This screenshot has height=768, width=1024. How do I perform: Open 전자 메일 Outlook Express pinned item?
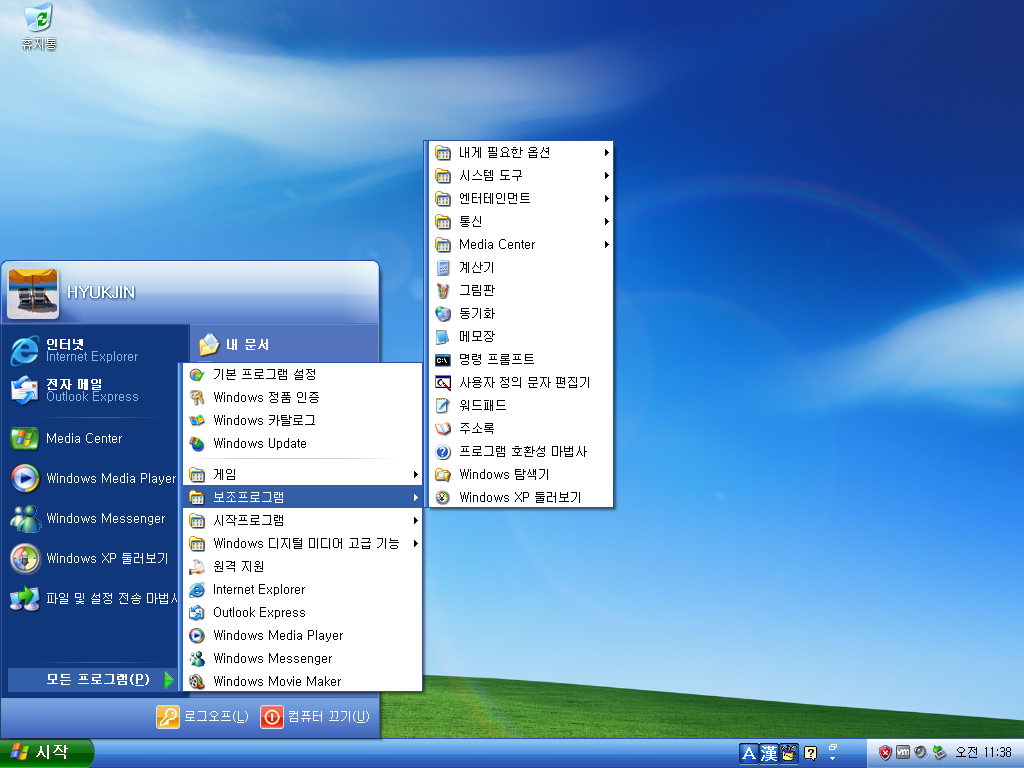[91, 390]
